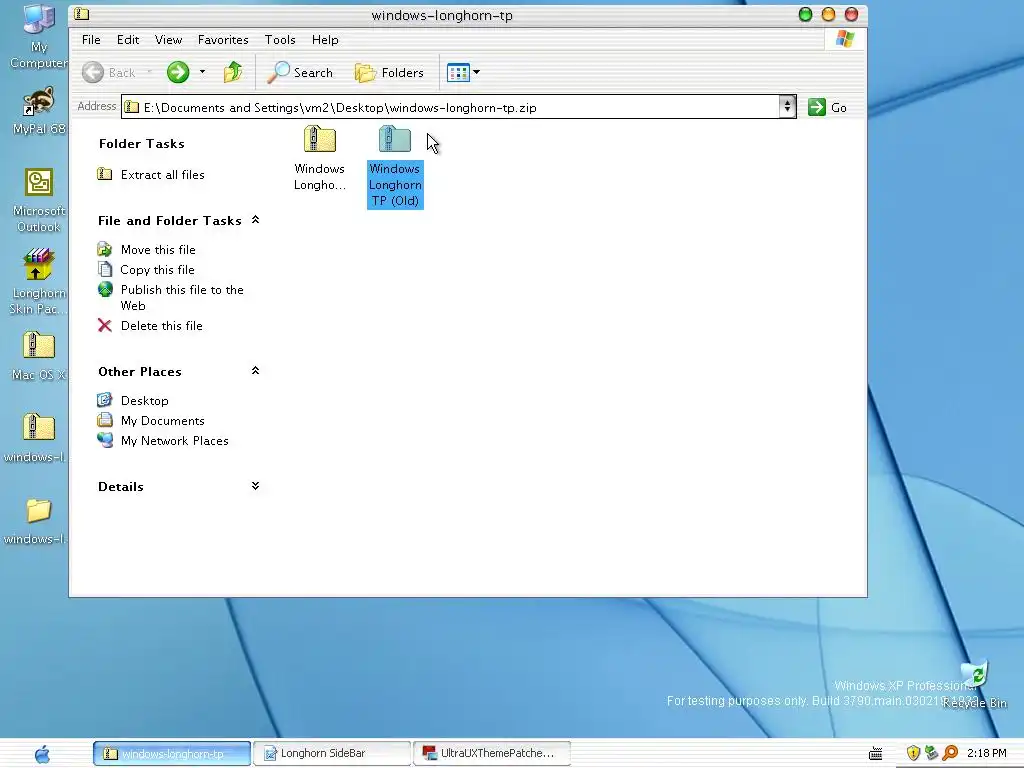
Task: Click the Publish to Web globe icon
Action: (x=104, y=289)
